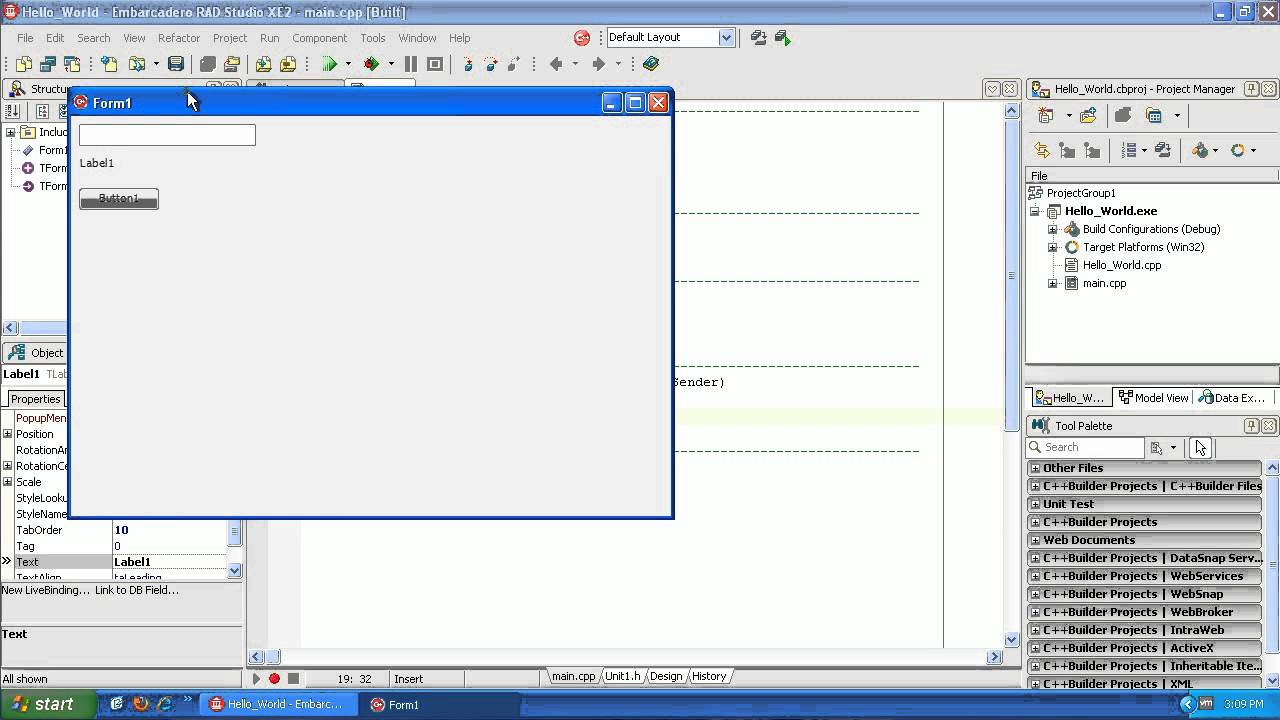The height and width of the screenshot is (720, 1280).
Task: Expand the Other Files palette category
Action: pyautogui.click(x=1035, y=468)
